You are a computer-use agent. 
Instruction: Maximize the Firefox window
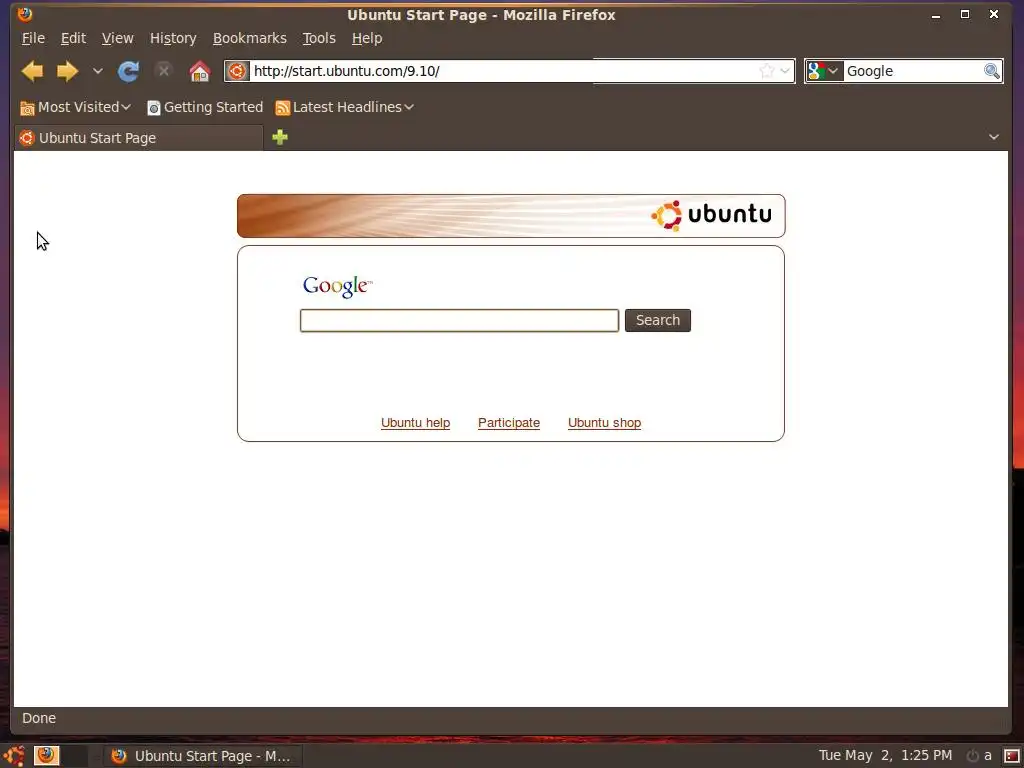point(965,14)
